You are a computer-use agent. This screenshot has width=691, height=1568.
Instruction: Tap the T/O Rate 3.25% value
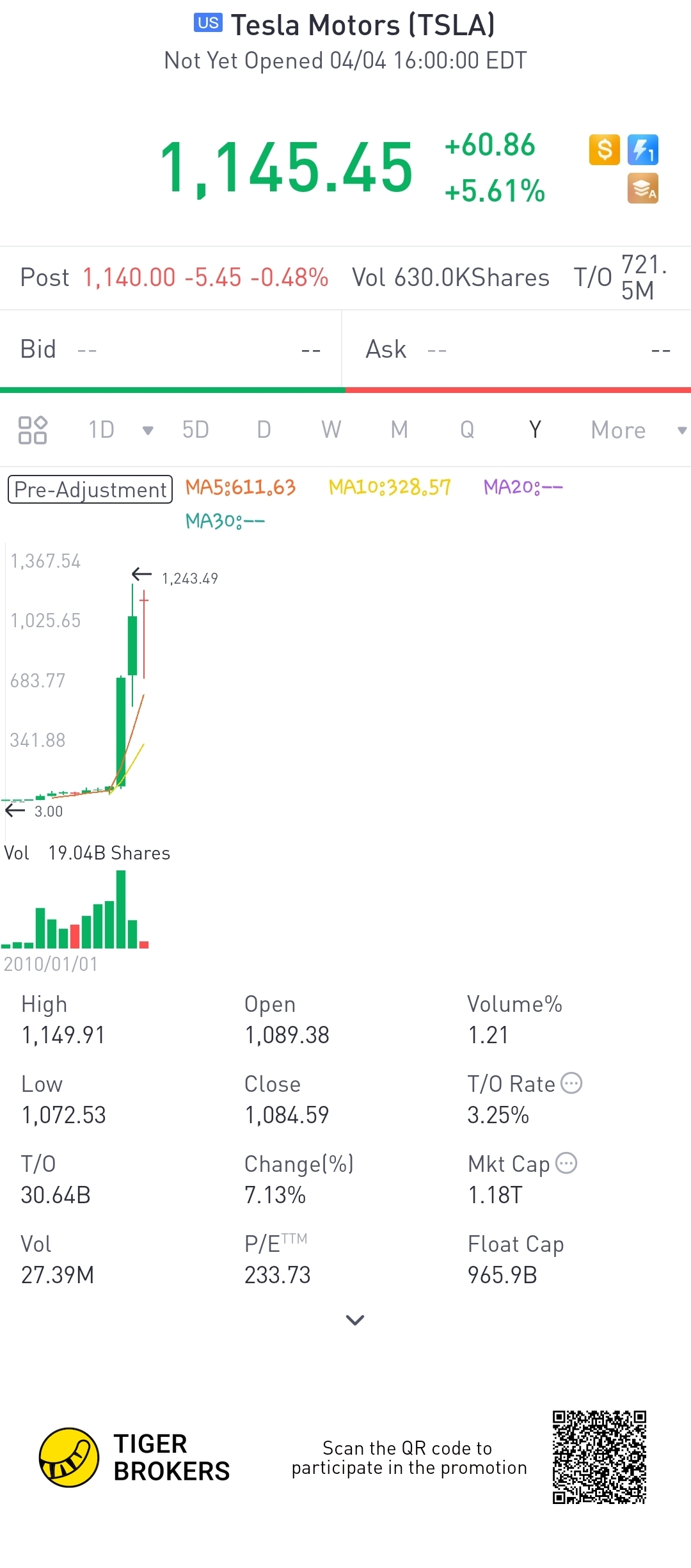pyautogui.click(x=498, y=1115)
